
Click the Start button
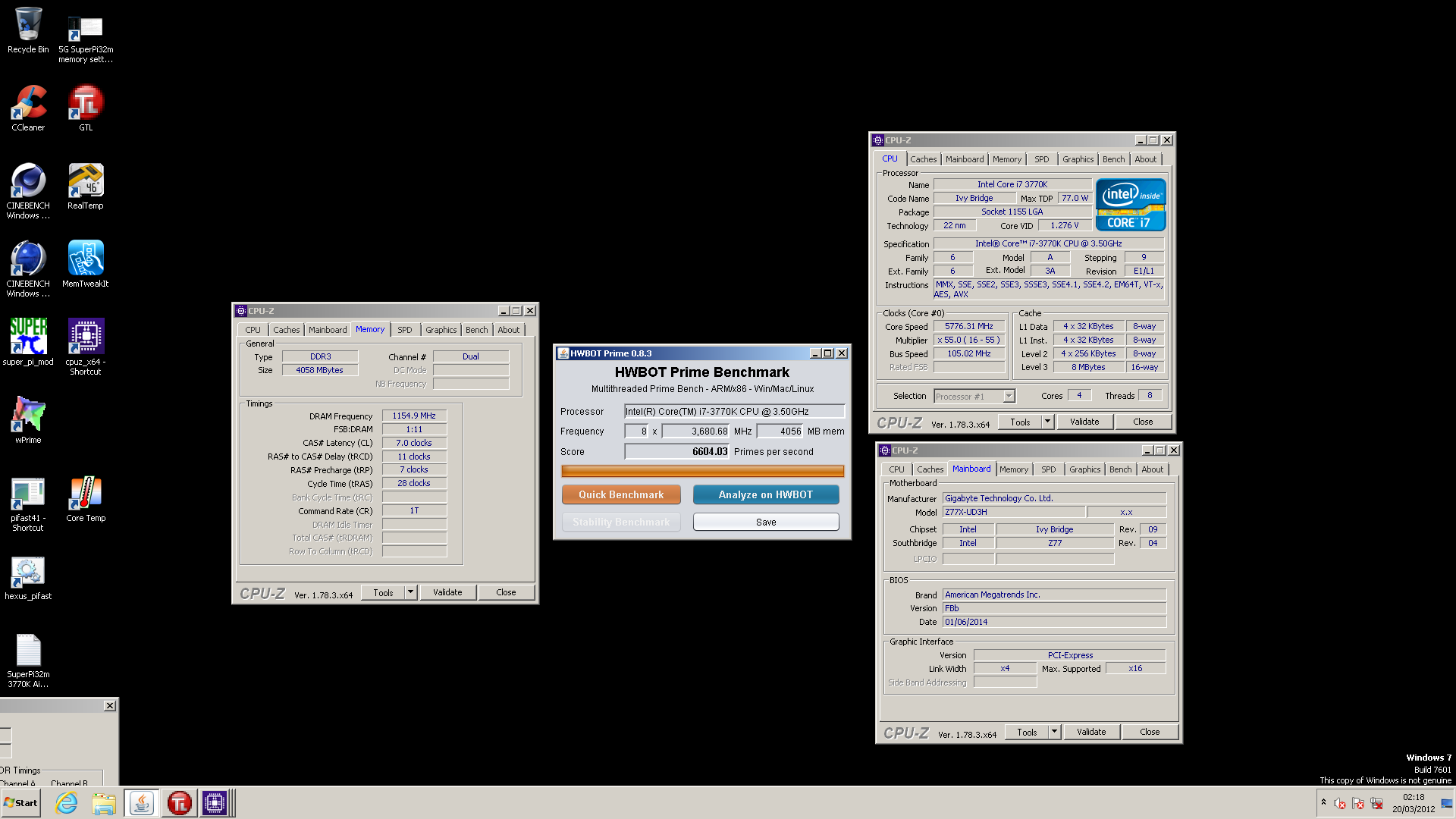(x=20, y=803)
